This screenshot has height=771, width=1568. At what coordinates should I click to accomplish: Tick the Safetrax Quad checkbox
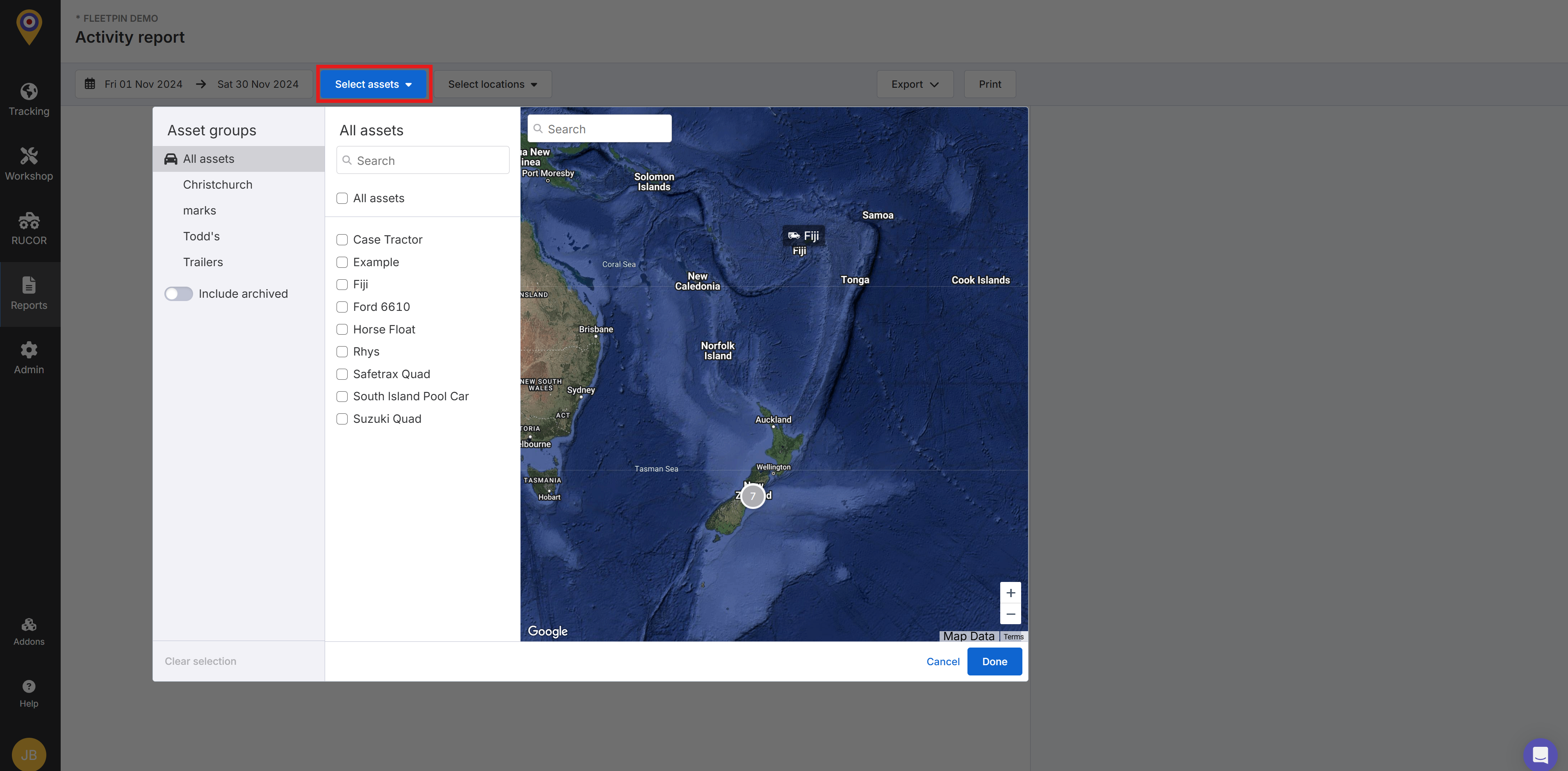click(342, 374)
